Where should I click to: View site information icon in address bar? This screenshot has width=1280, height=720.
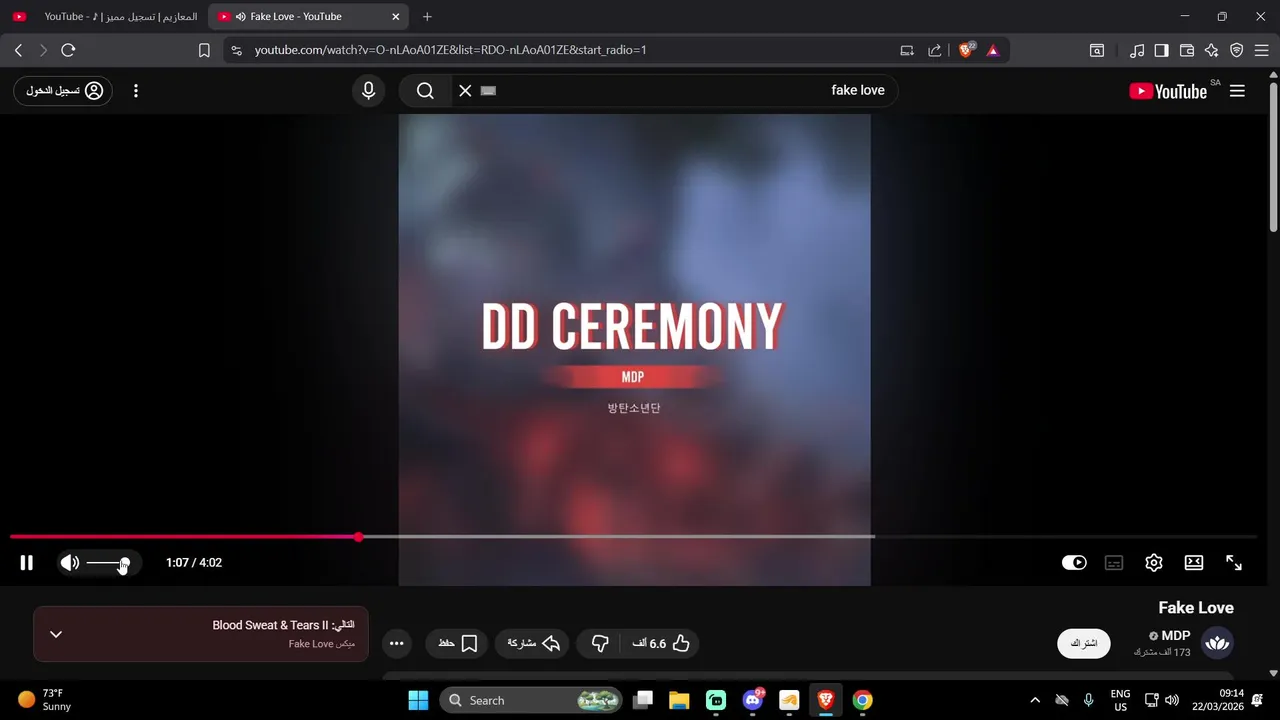236,50
